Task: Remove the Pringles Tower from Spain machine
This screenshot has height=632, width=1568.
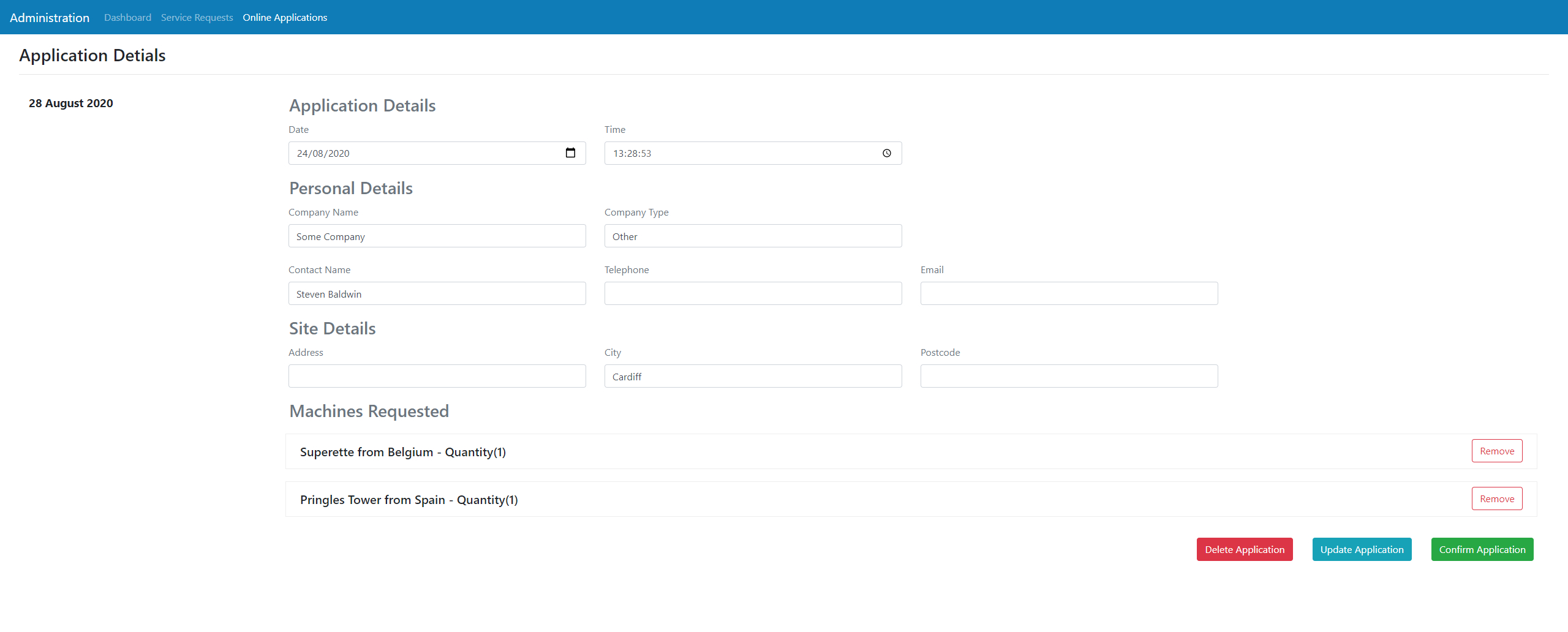Action: tap(1496, 499)
